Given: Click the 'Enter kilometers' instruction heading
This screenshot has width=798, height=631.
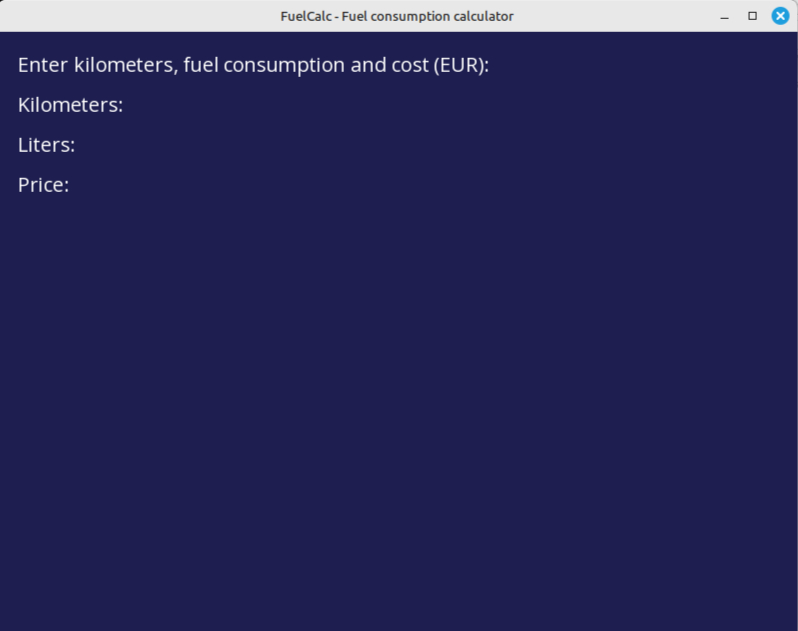Looking at the screenshot, I should point(253,65).
